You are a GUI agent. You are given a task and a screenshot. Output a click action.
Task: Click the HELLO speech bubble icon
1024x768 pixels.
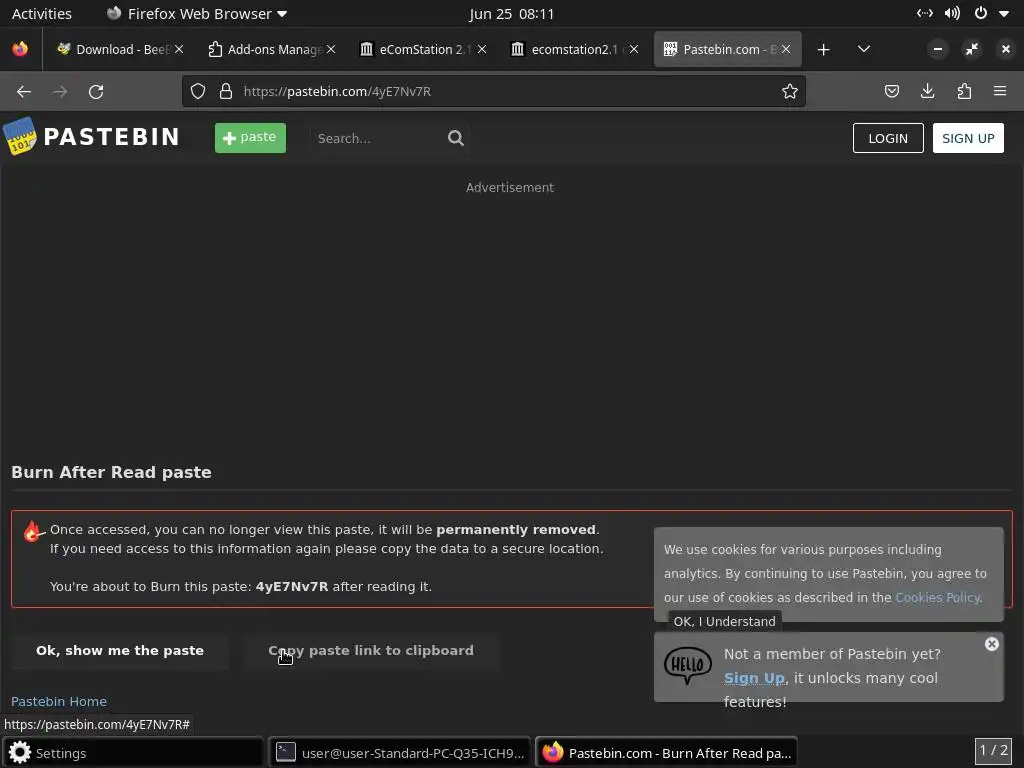pyautogui.click(x=688, y=665)
